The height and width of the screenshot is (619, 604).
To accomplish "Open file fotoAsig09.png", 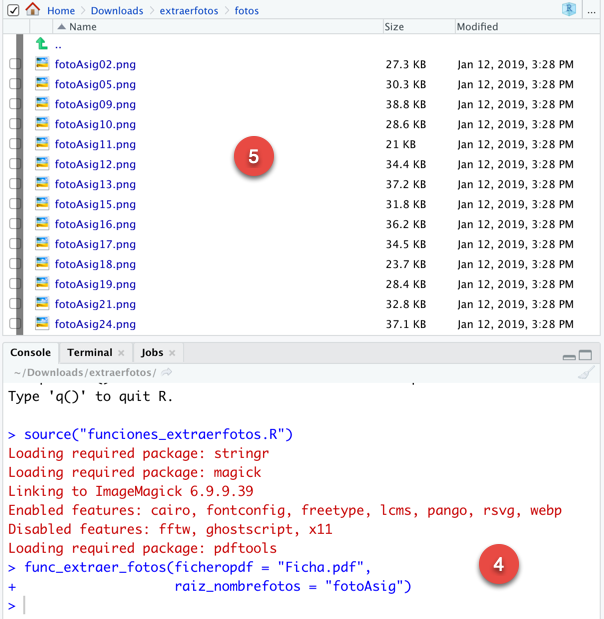I will coord(95,104).
